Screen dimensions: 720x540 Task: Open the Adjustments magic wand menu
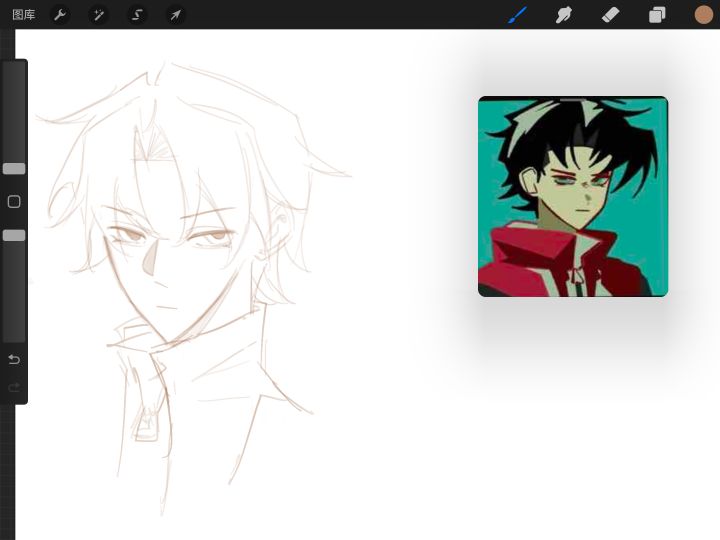[99, 15]
